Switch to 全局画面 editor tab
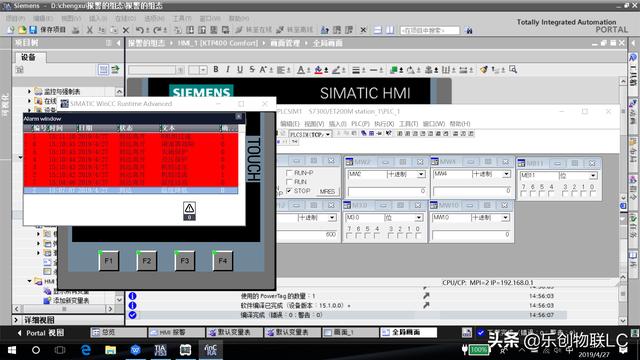 pos(408,332)
